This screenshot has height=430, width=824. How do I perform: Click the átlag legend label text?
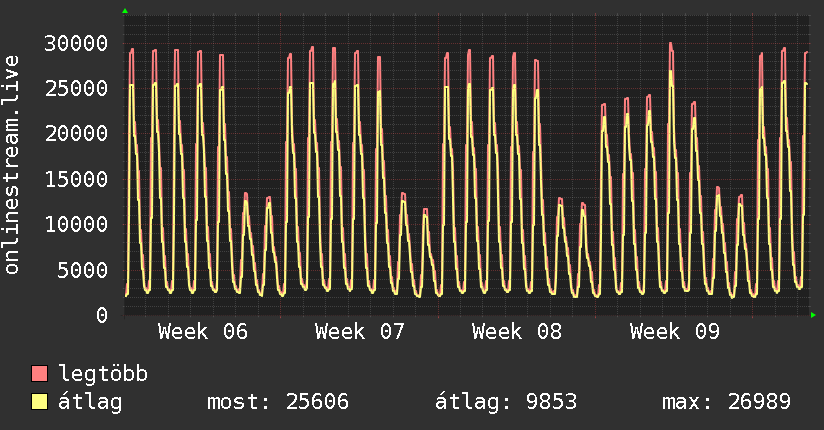(90, 402)
